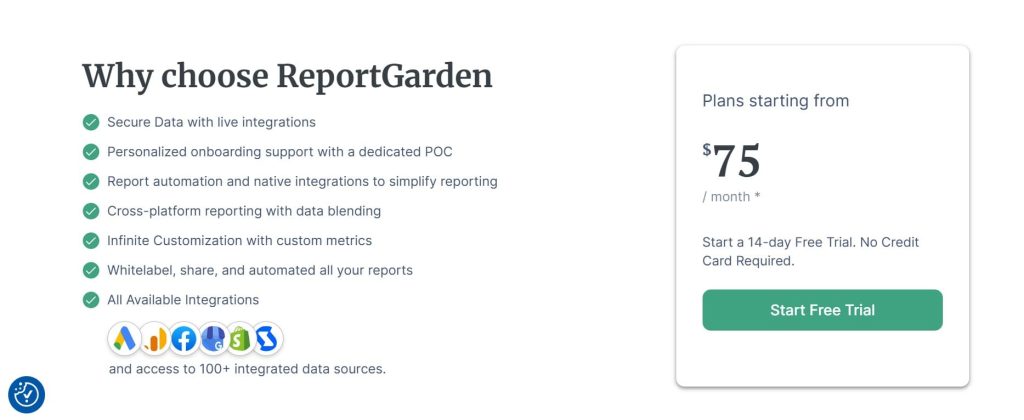Open the Google Business Profile icon
This screenshot has width=1024, height=420.
pos(213,339)
